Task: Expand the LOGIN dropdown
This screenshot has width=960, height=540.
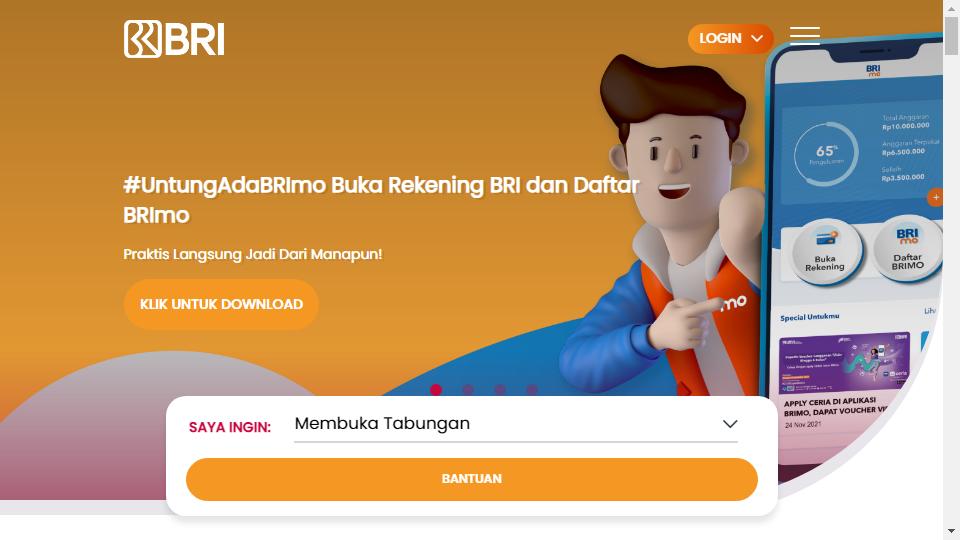Action: pyautogui.click(x=730, y=39)
